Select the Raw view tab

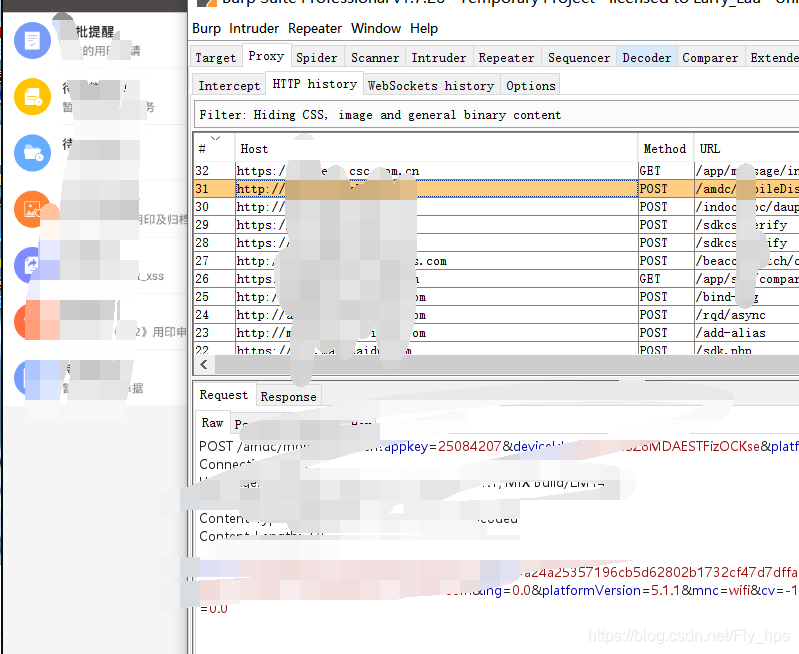click(x=212, y=423)
